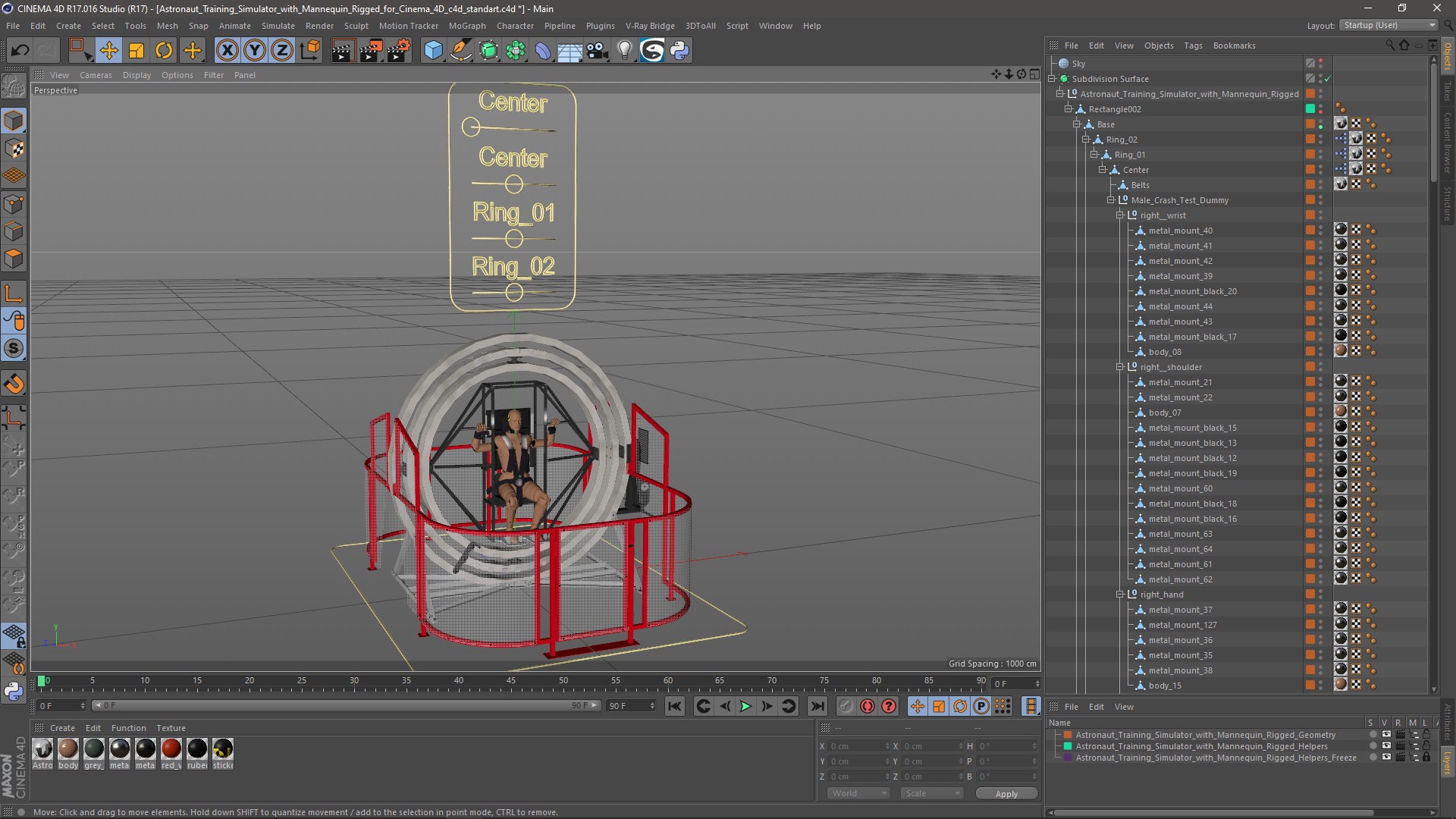Open Edit Render Settings icon
Viewport: 1456px width, 819px height.
click(x=399, y=51)
